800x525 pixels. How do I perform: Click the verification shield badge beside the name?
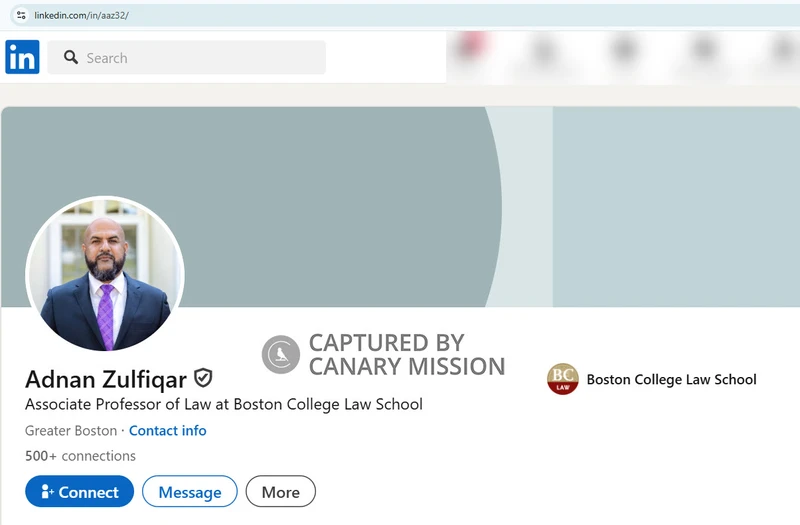tap(203, 378)
